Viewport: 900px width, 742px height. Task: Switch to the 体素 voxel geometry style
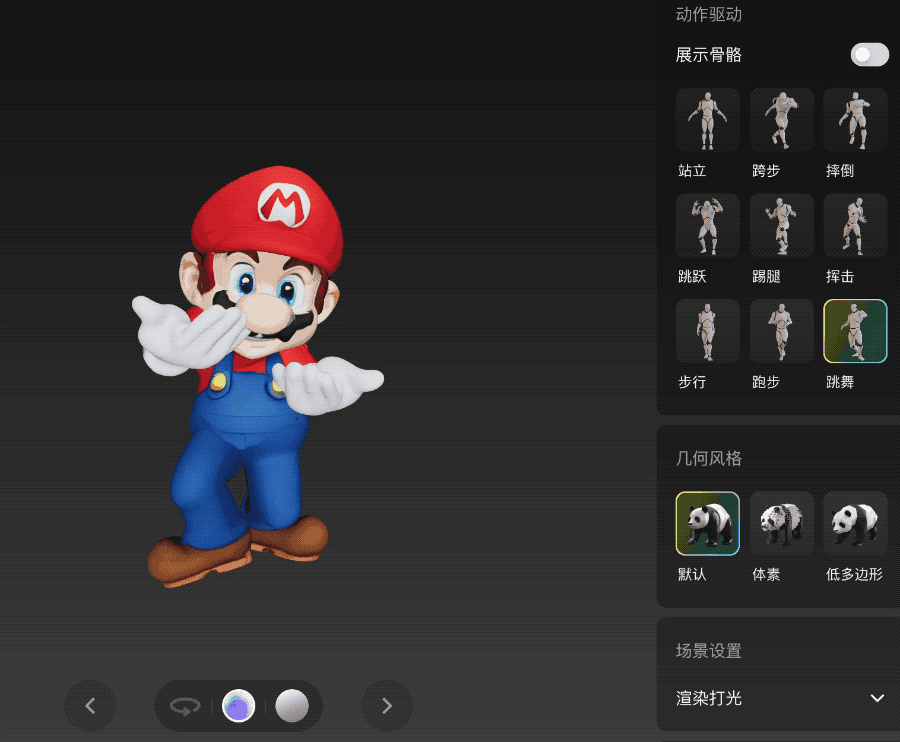[x=781, y=522]
